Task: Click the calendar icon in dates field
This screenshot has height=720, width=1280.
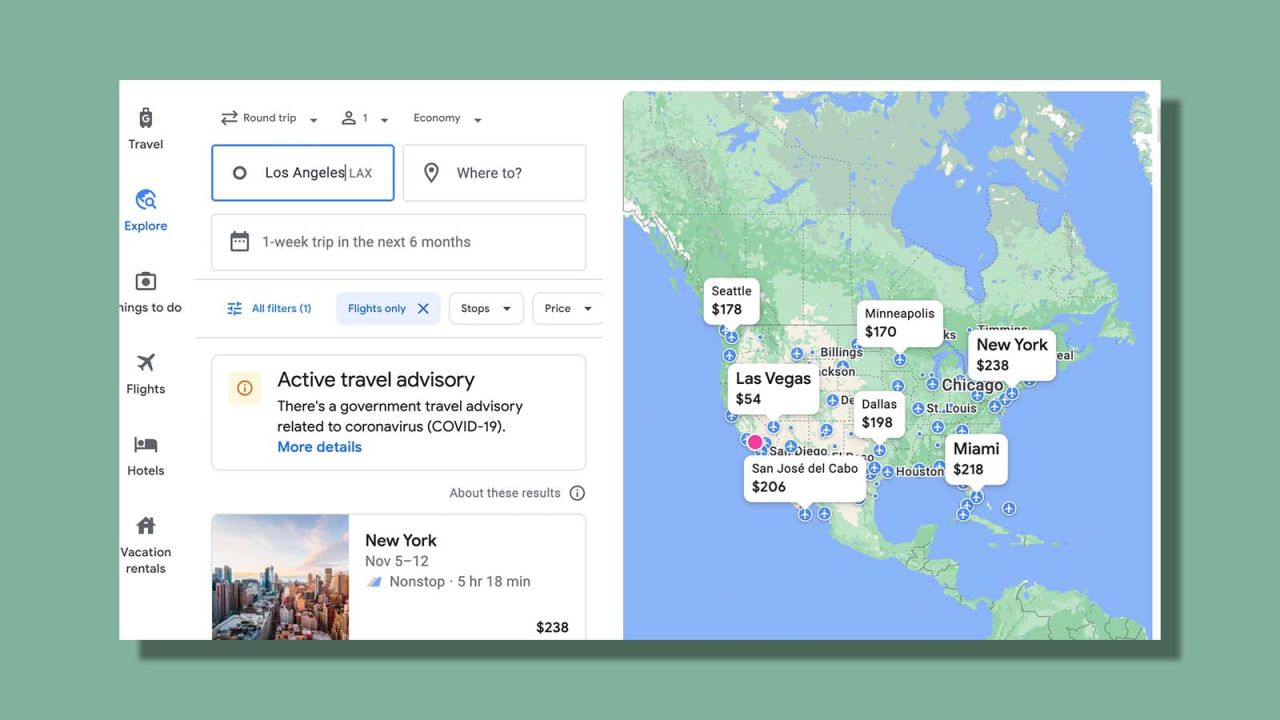Action: [x=239, y=242]
